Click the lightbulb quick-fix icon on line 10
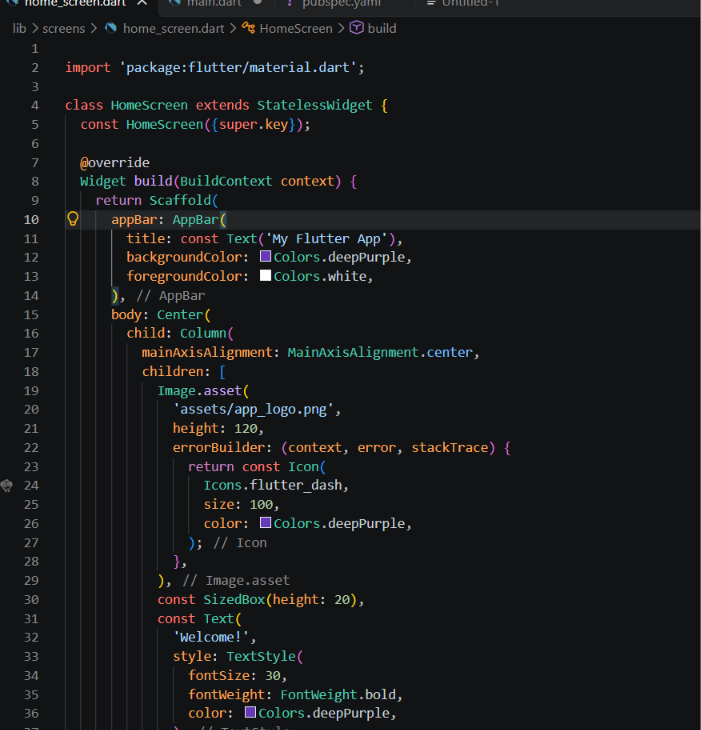The height and width of the screenshot is (730, 701). [x=73, y=219]
